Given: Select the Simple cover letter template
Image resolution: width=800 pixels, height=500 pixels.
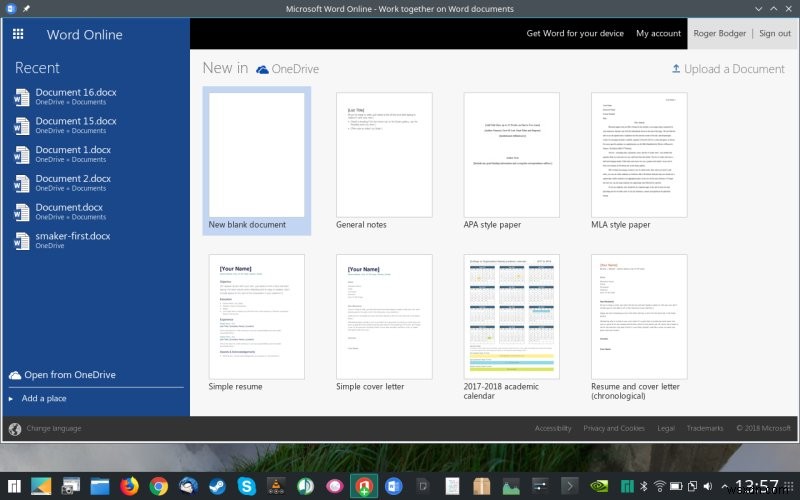Looking at the screenshot, I should pyautogui.click(x=384, y=322).
